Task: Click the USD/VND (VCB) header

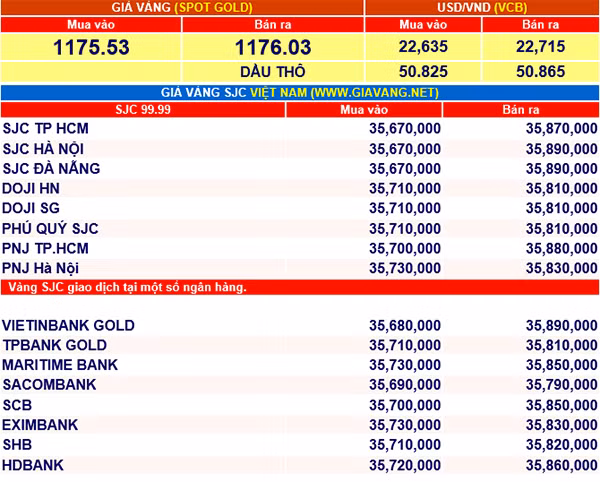Action: [x=482, y=7]
